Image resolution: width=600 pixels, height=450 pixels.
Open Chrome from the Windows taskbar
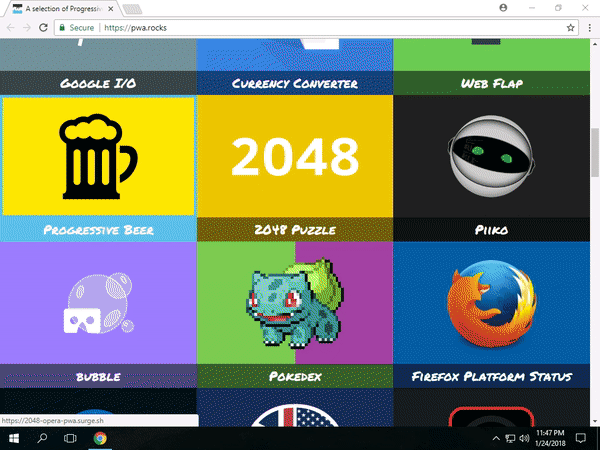(x=100, y=438)
